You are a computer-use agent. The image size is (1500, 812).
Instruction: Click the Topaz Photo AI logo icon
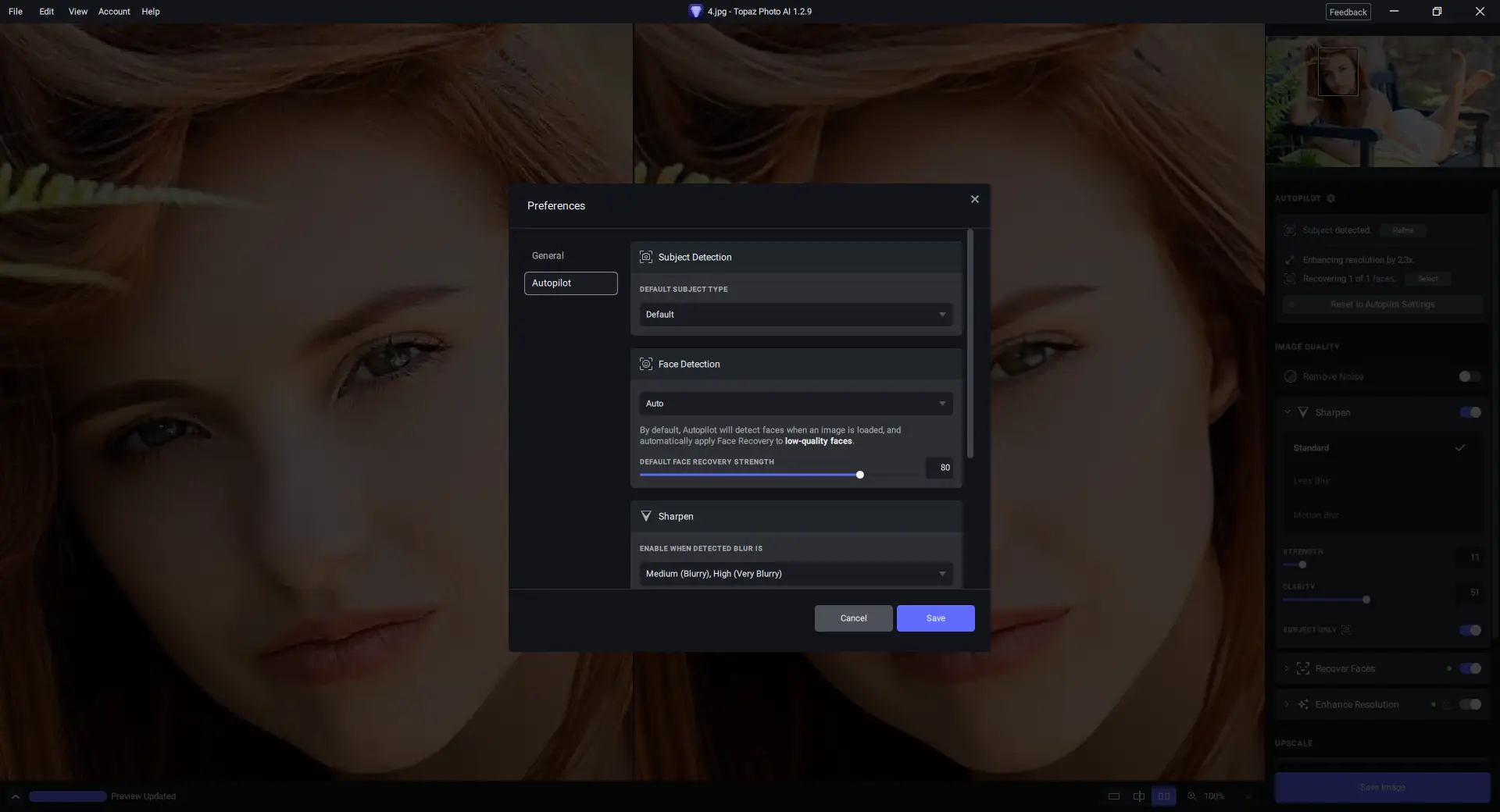click(x=695, y=12)
